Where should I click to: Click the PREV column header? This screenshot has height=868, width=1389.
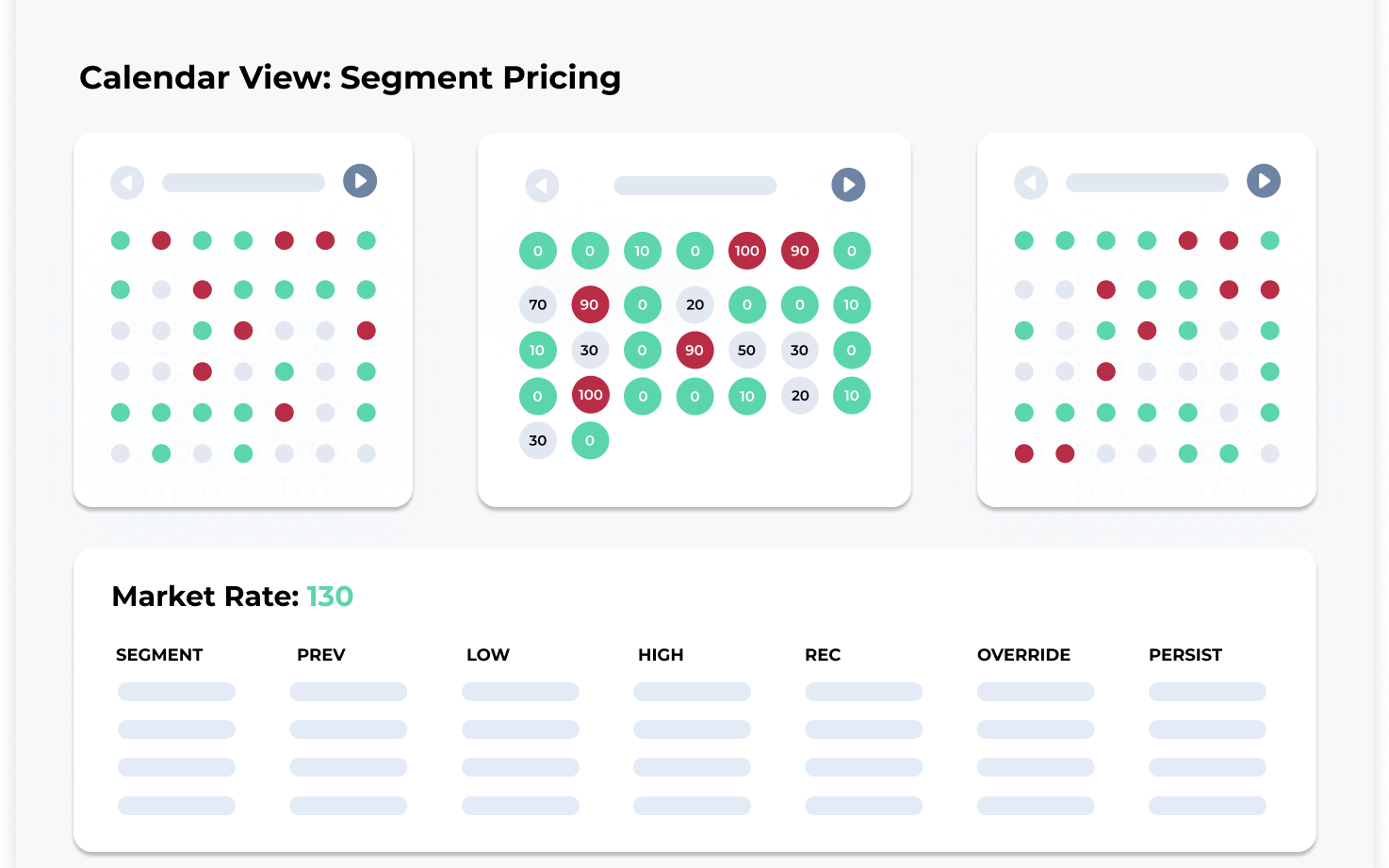pos(321,655)
